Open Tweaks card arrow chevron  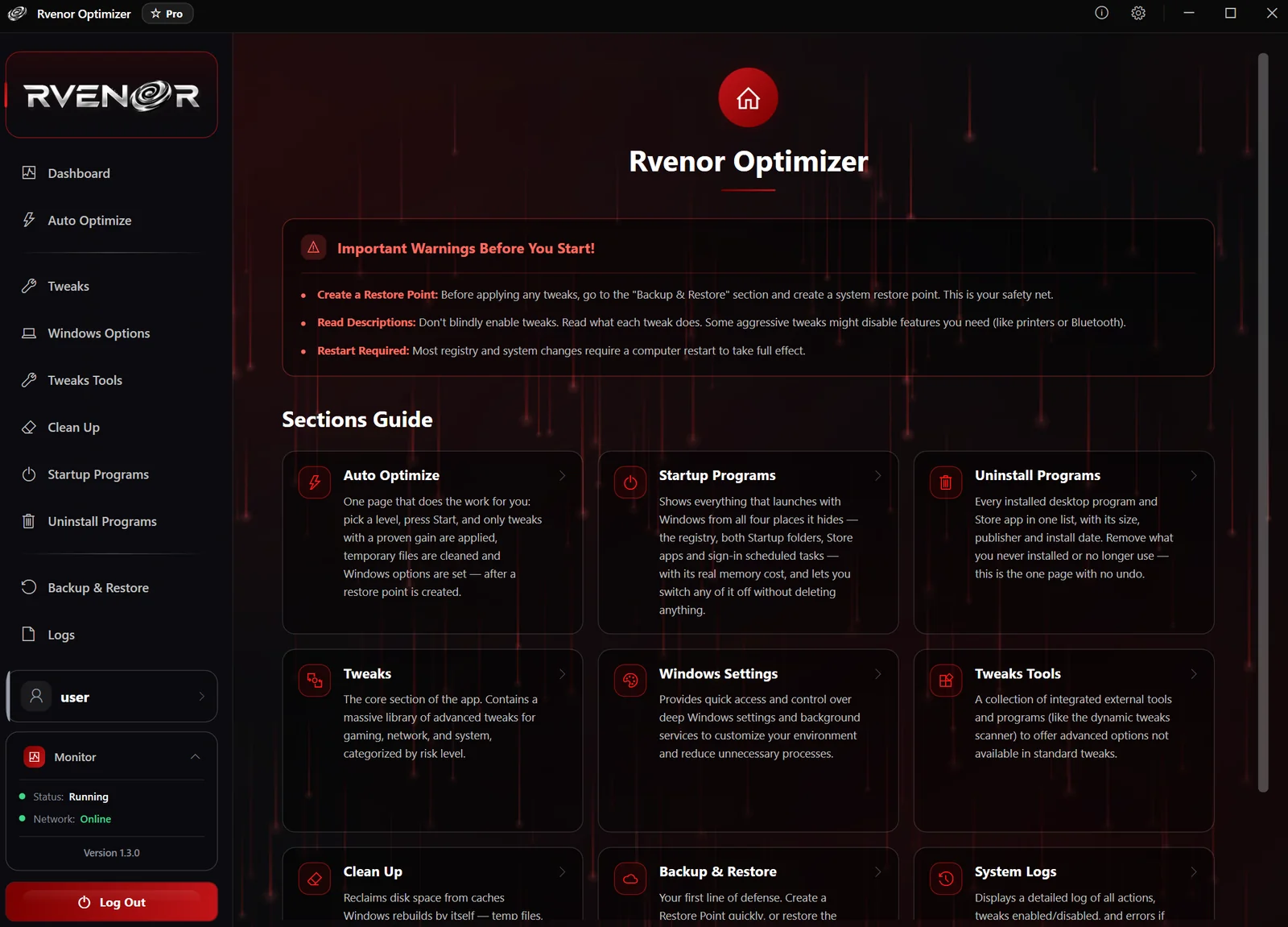pos(562,673)
